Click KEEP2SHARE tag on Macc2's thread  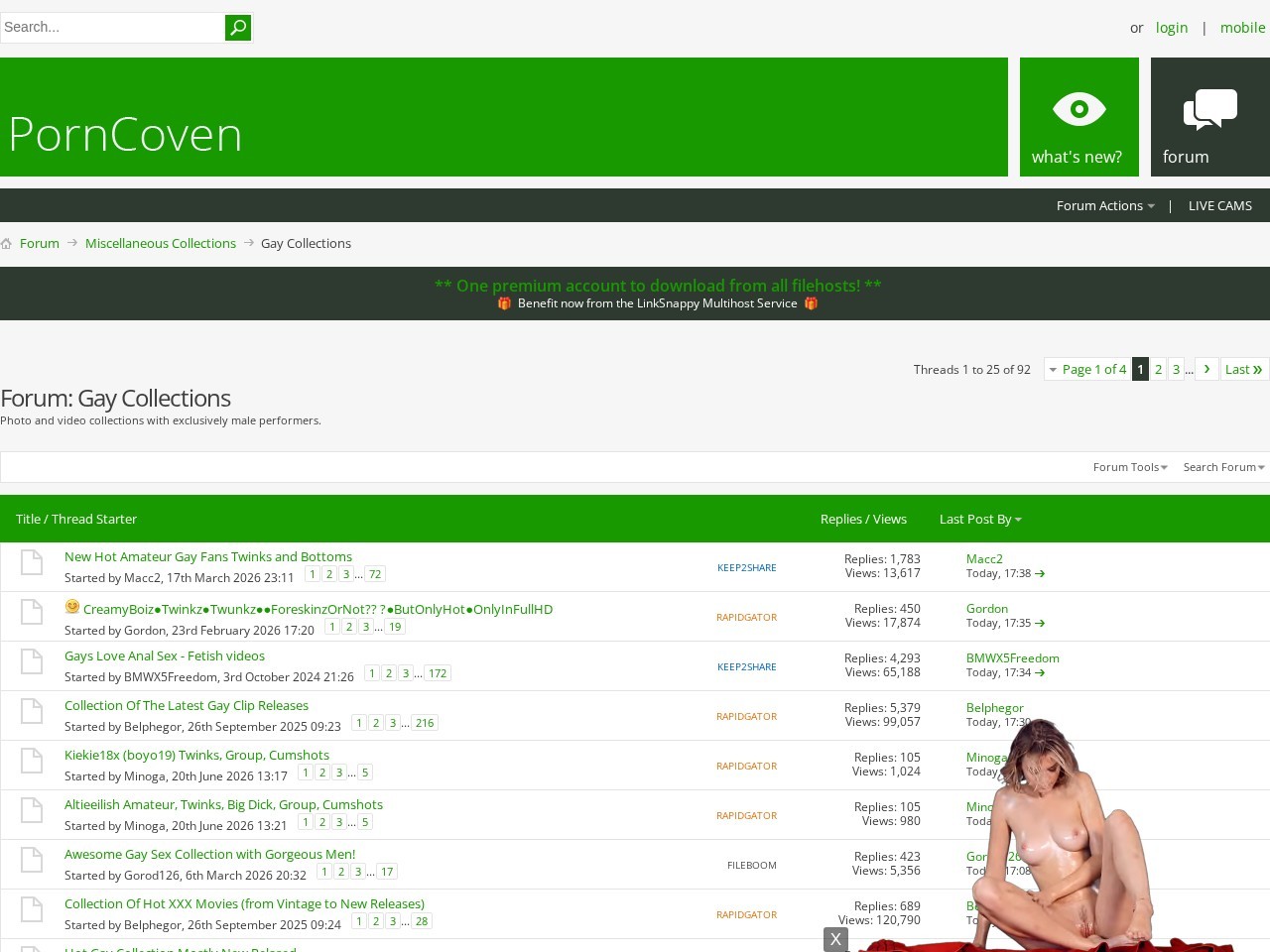pos(747,567)
